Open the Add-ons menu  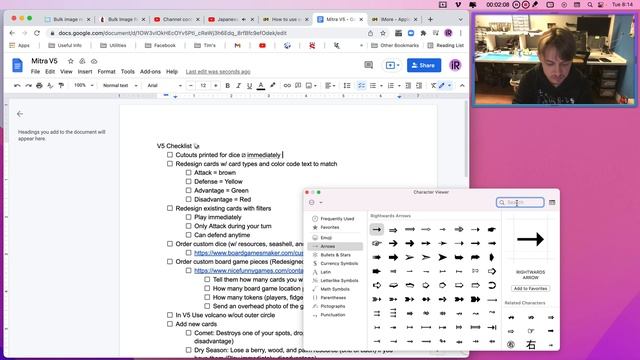click(x=150, y=72)
